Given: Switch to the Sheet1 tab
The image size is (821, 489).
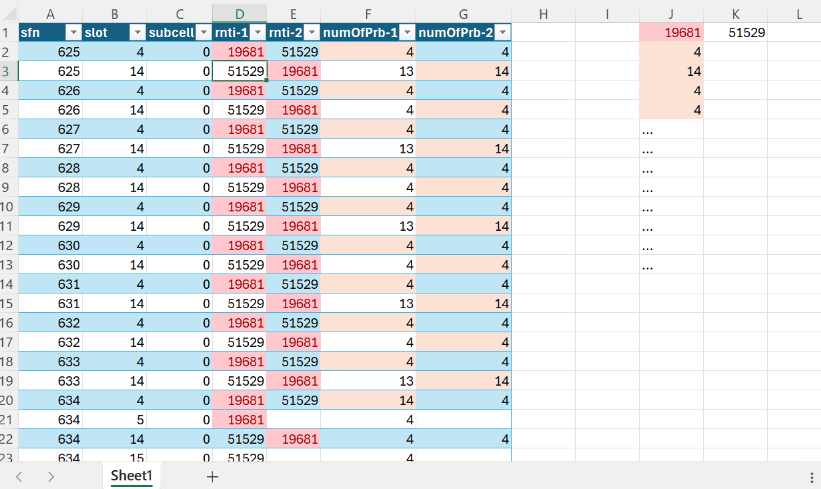Looking at the screenshot, I should [131, 475].
